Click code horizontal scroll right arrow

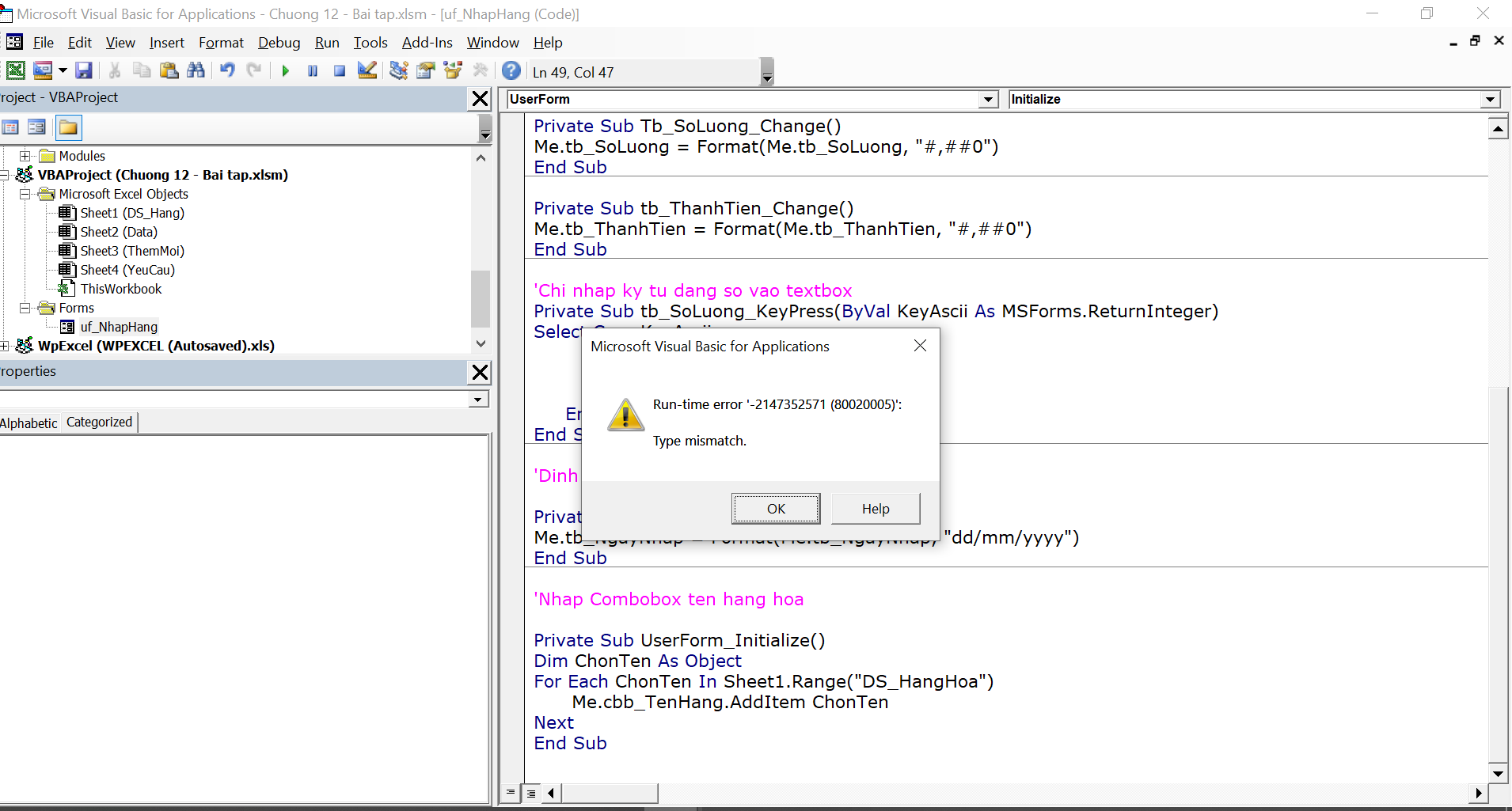pos(1478,793)
